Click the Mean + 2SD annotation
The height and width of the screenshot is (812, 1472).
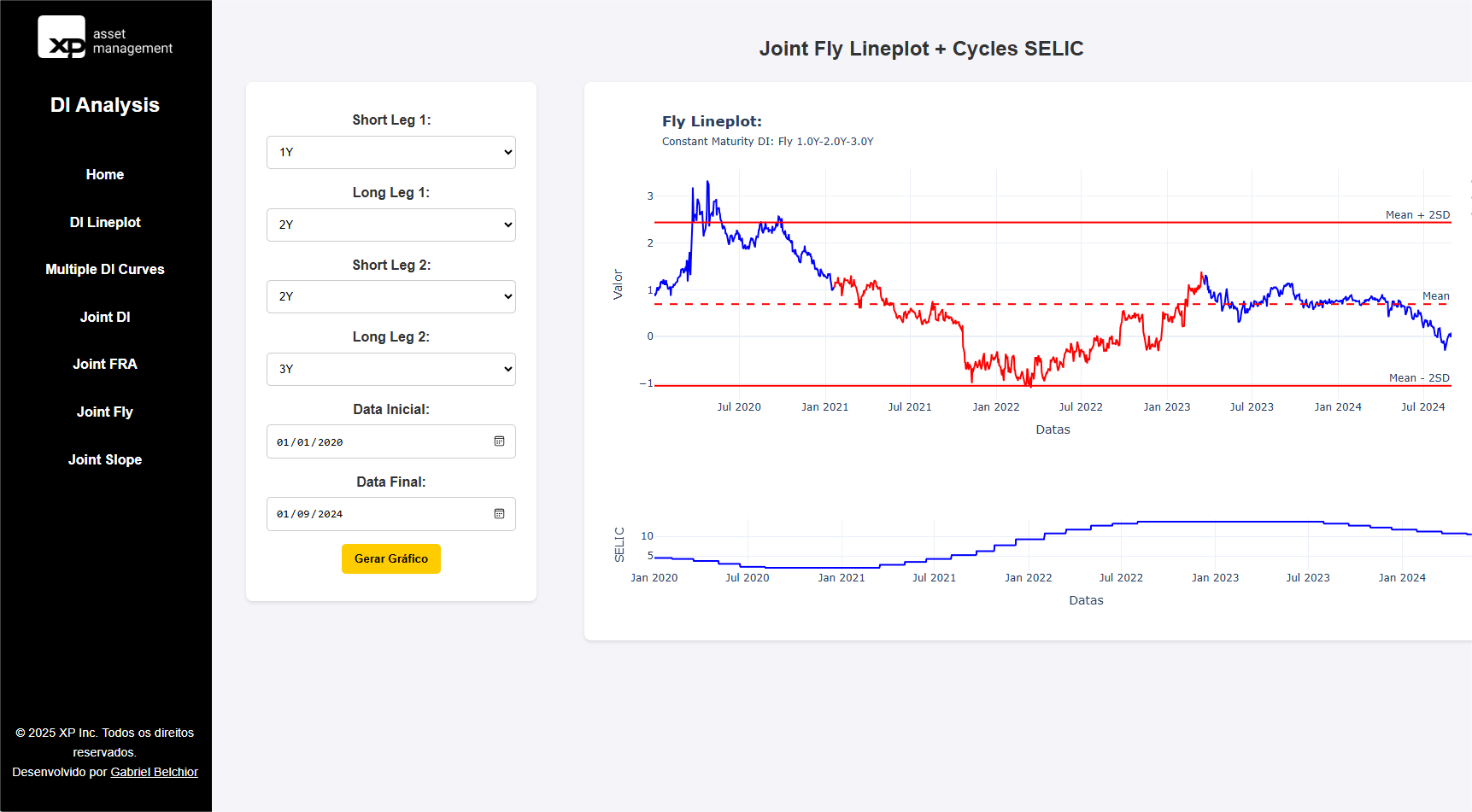click(1417, 215)
